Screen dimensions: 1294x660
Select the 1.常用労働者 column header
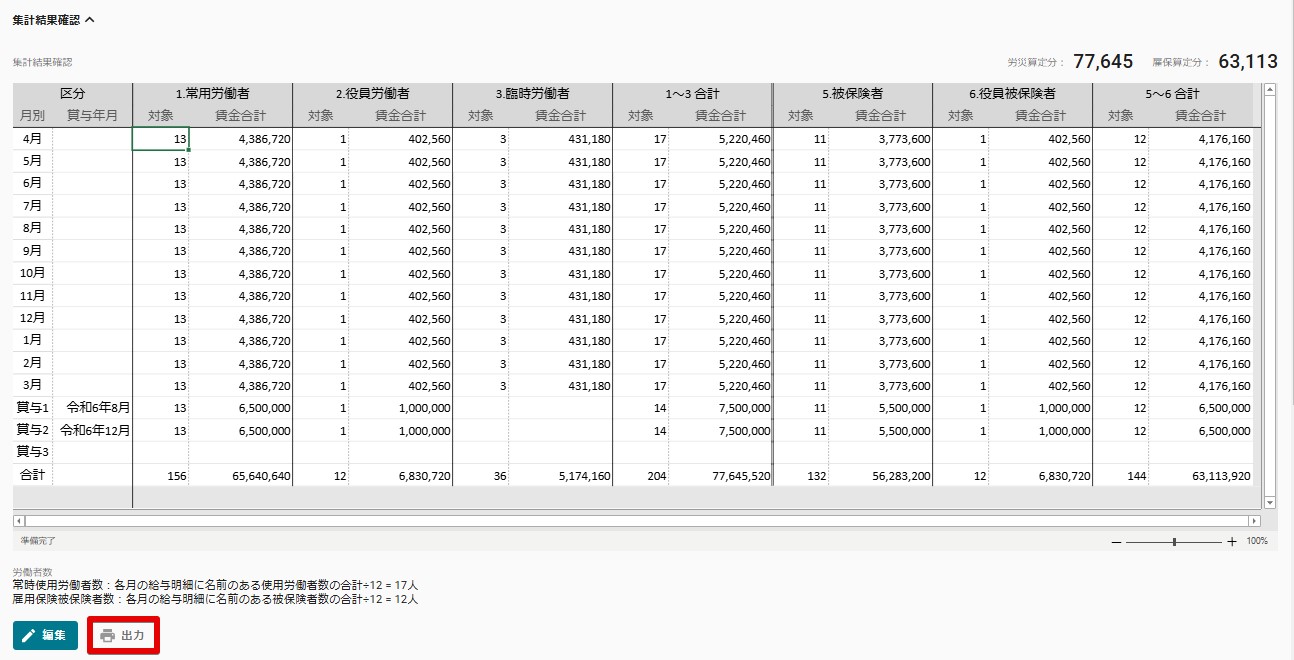click(212, 94)
